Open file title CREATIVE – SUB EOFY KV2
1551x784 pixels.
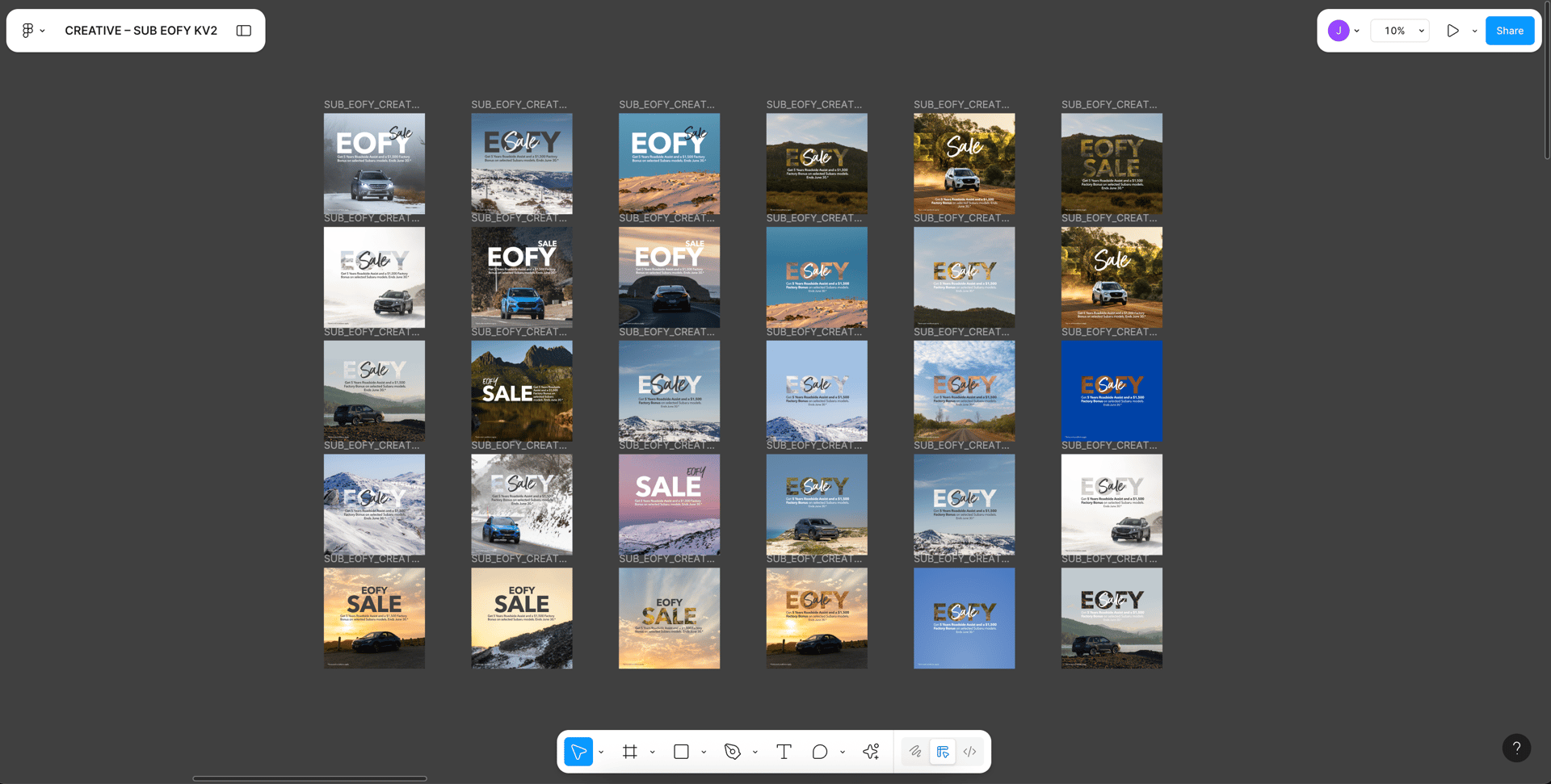pyautogui.click(x=141, y=31)
